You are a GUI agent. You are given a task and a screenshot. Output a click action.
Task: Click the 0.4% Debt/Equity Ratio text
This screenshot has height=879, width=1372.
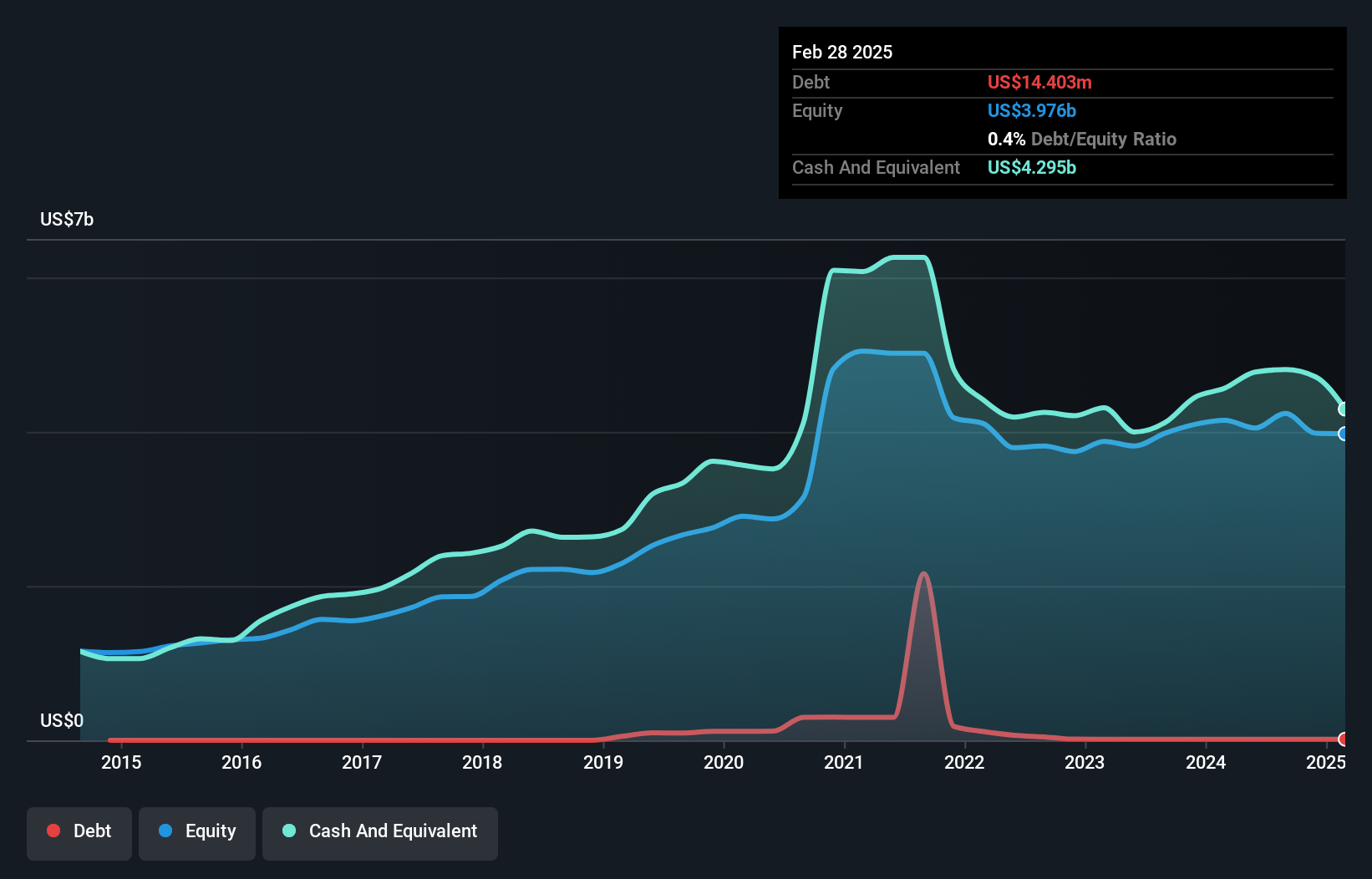tap(1082, 139)
